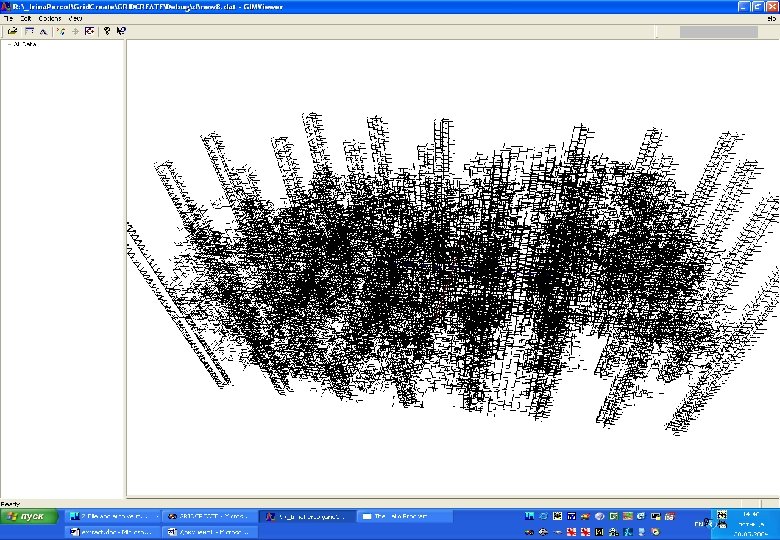This screenshot has width=780, height=540.
Task: Activate the GIMViewer taskbar button
Action: [x=307, y=516]
